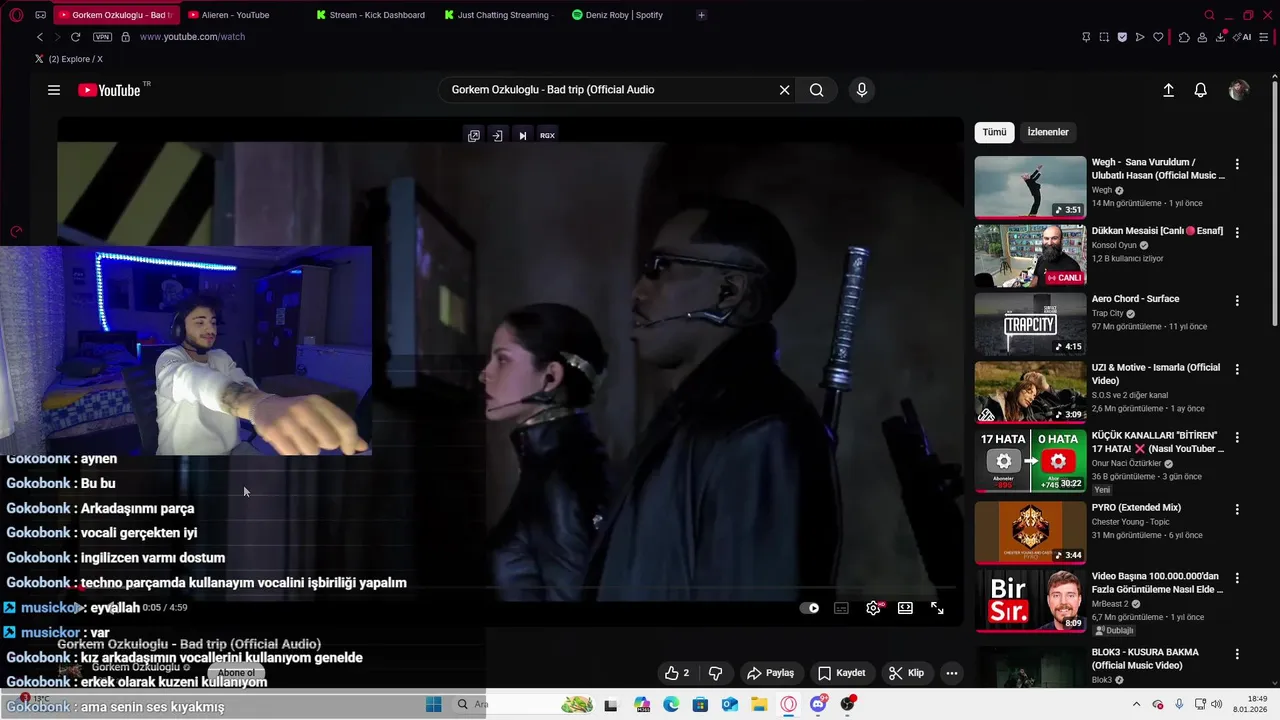Open options for the MrBeast video

coord(1237,578)
